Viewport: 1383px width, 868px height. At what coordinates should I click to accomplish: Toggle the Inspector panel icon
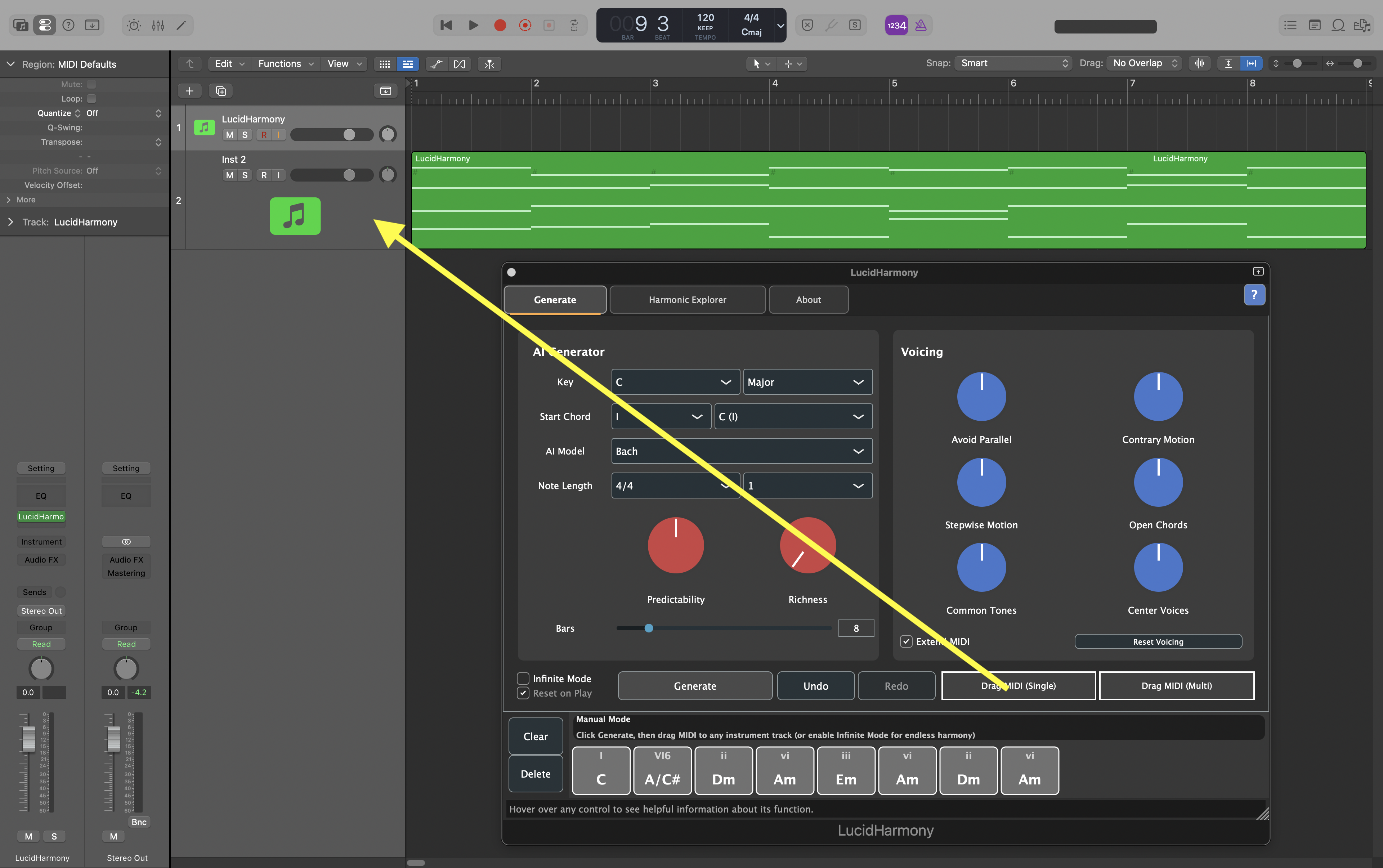pos(44,25)
